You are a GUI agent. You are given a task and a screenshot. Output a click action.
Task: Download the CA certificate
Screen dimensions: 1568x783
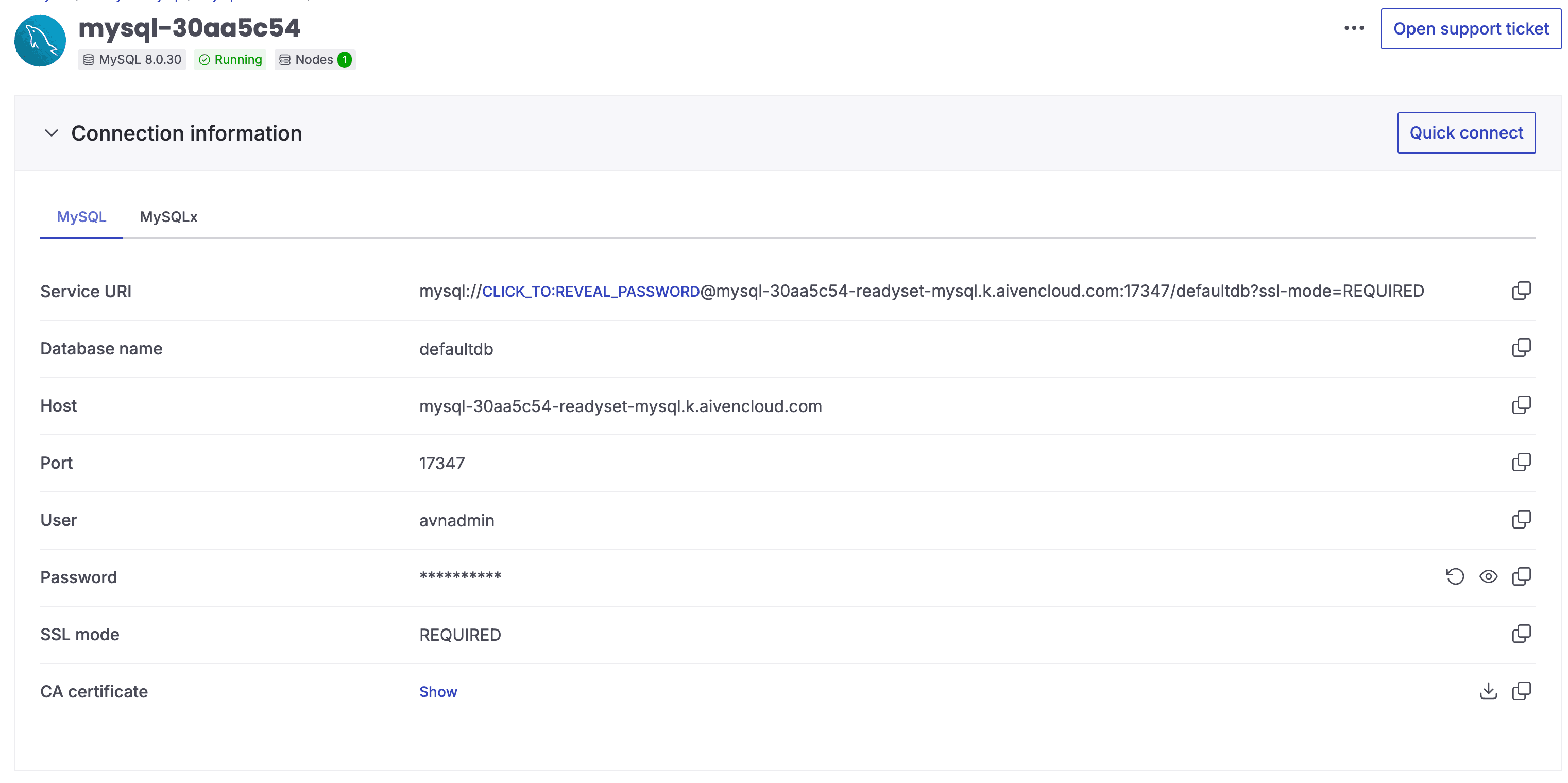1488,692
